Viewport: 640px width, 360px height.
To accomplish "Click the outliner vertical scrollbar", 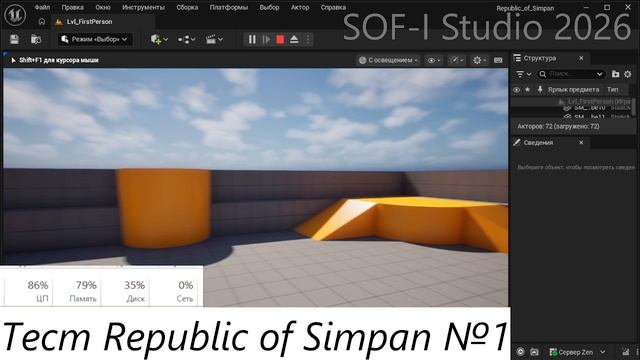I will coord(633,107).
